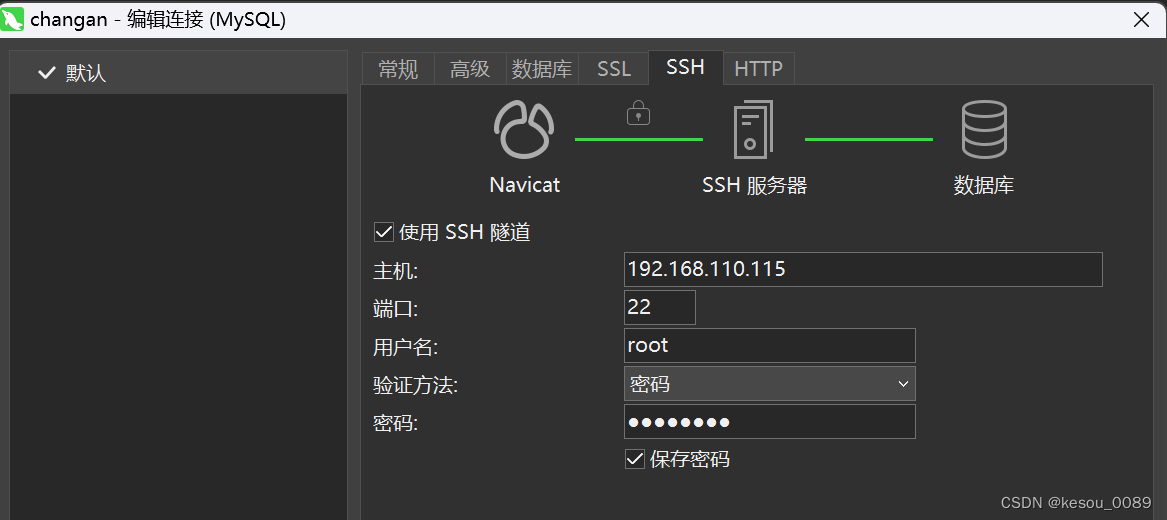Click the SSH 服务器 caption text
Viewport: 1167px width, 520px height.
(x=755, y=185)
